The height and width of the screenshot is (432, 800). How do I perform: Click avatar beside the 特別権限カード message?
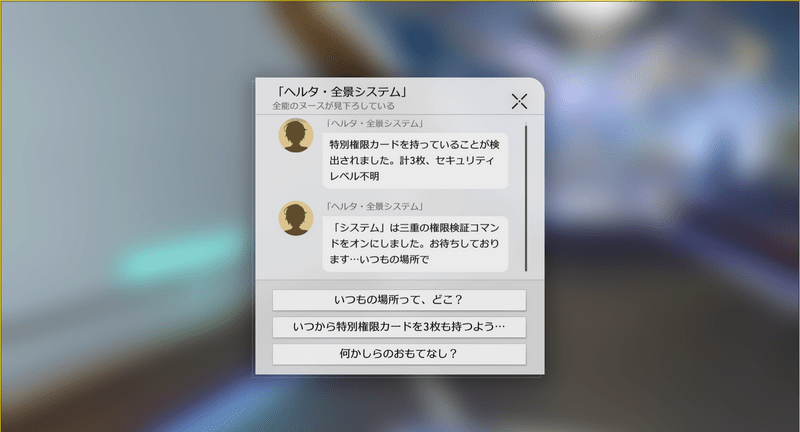click(x=295, y=136)
